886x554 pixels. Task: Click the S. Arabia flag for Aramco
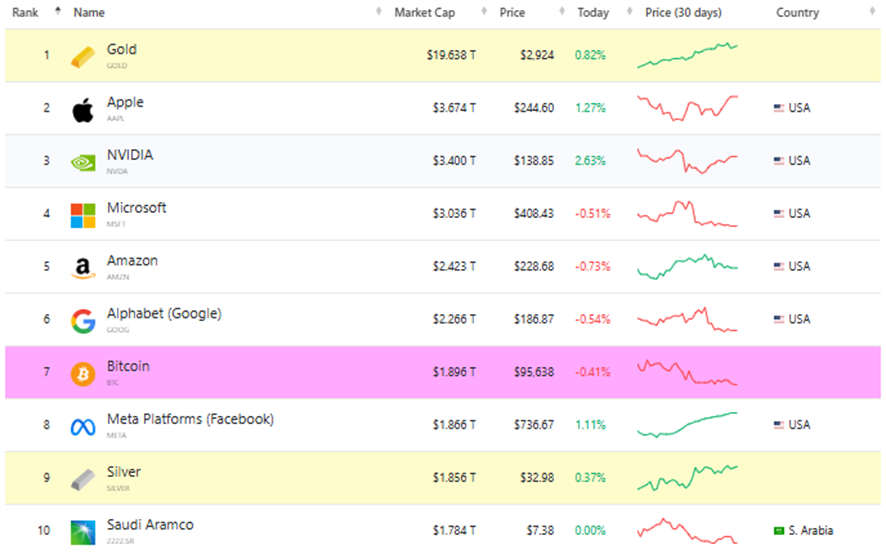(x=780, y=530)
